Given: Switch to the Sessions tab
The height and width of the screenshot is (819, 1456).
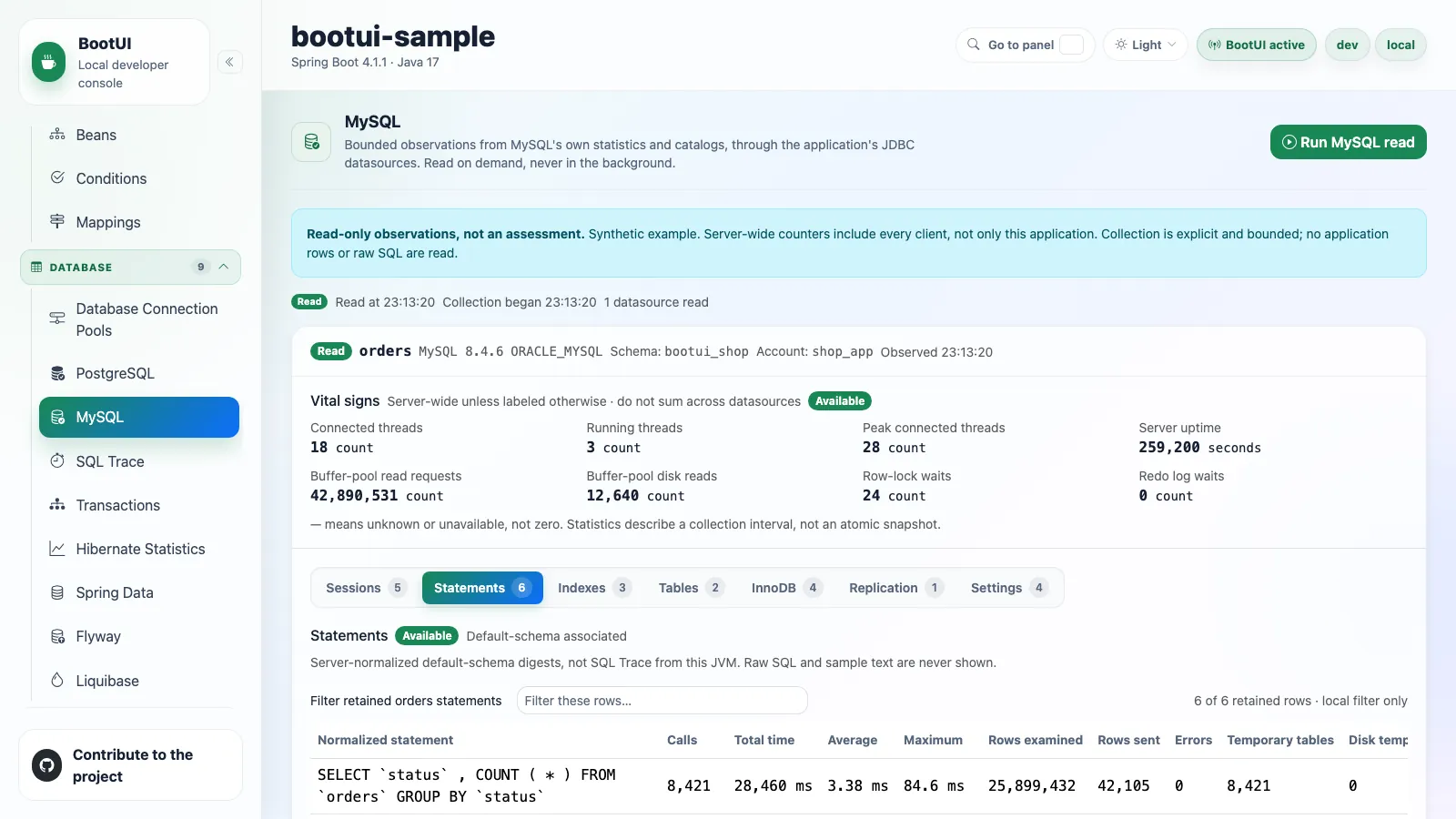Looking at the screenshot, I should [366, 588].
